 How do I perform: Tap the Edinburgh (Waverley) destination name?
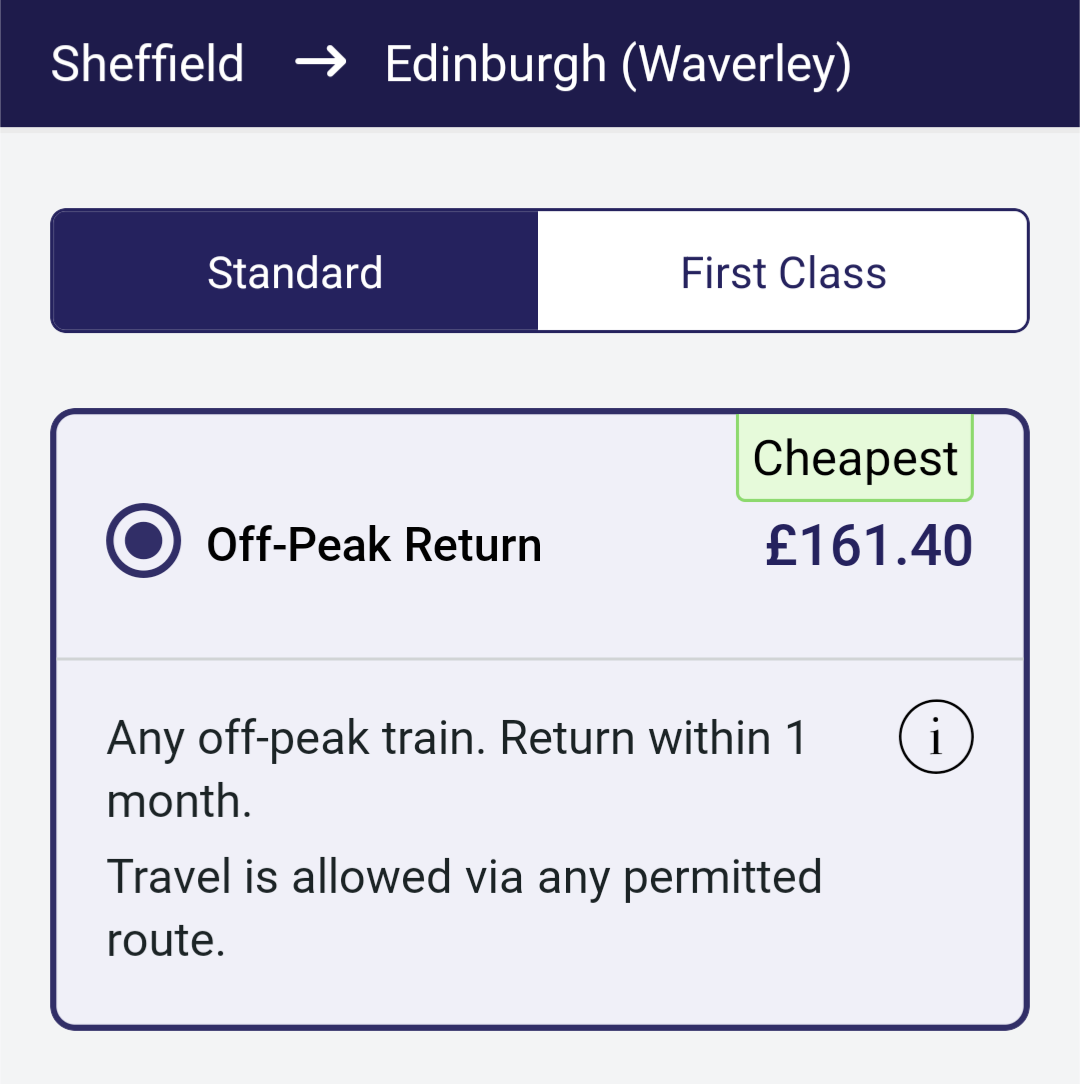618,64
